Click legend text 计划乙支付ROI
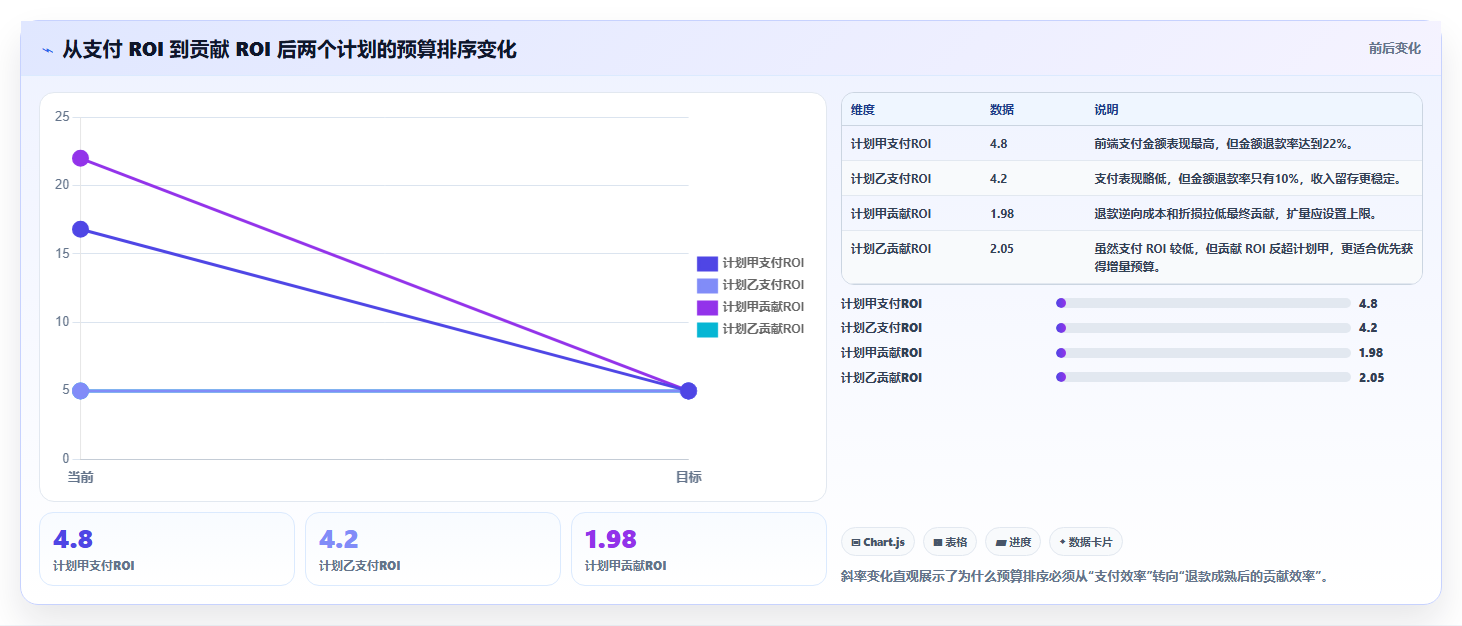Viewport: 1462px width, 626px height. point(763,285)
